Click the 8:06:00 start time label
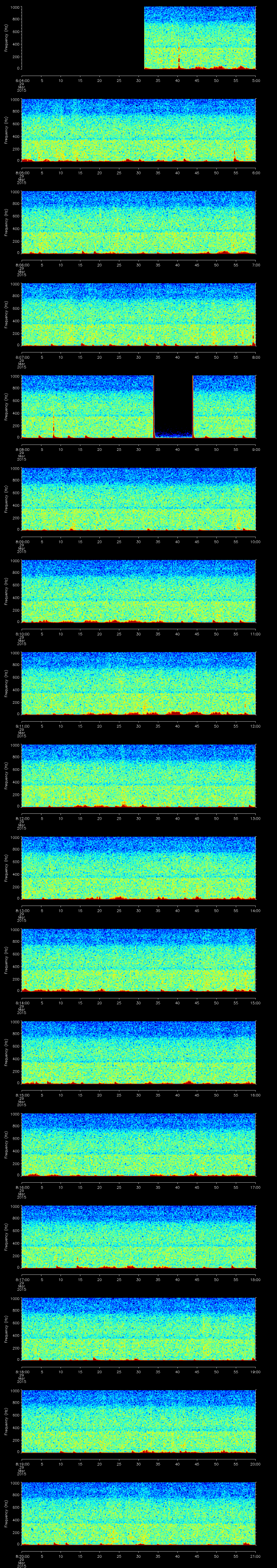 [21, 265]
